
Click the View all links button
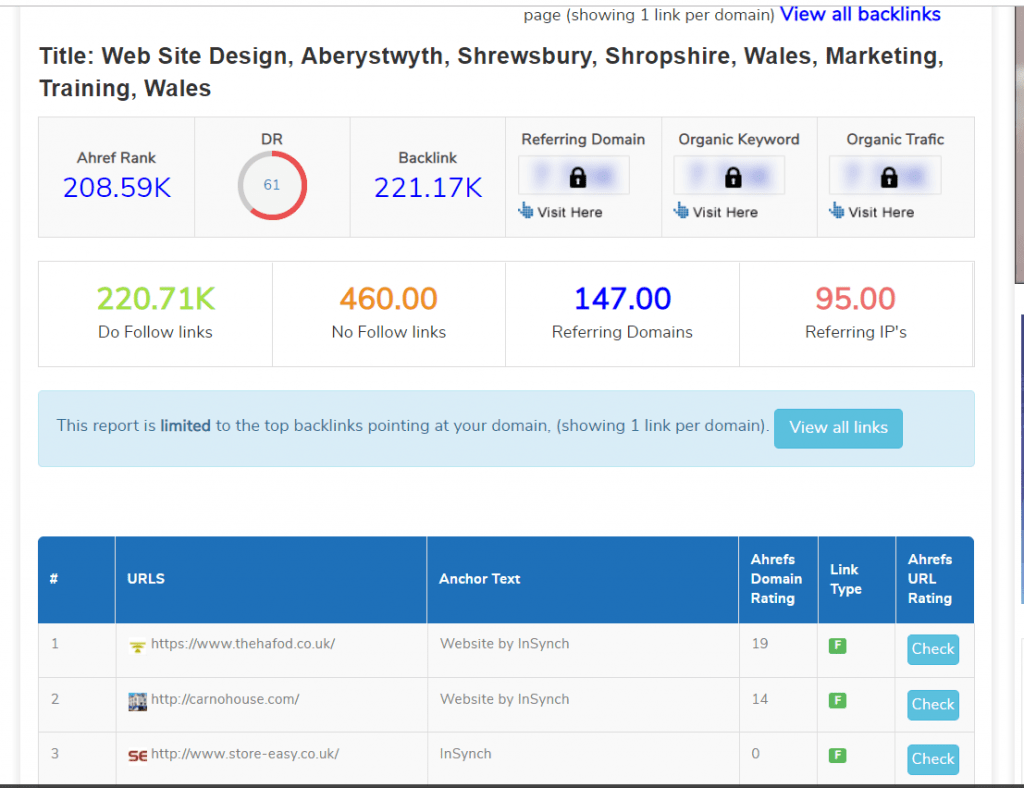coord(839,428)
